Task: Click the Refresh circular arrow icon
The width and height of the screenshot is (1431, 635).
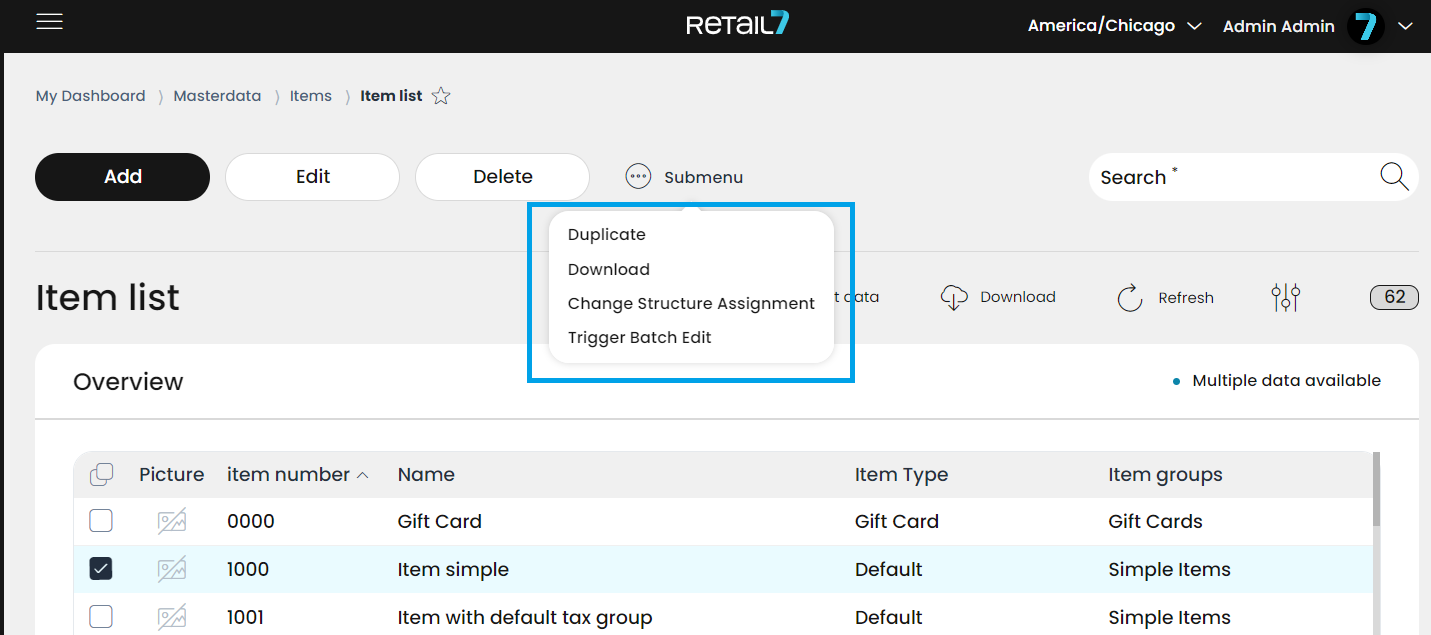Action: tap(1130, 297)
